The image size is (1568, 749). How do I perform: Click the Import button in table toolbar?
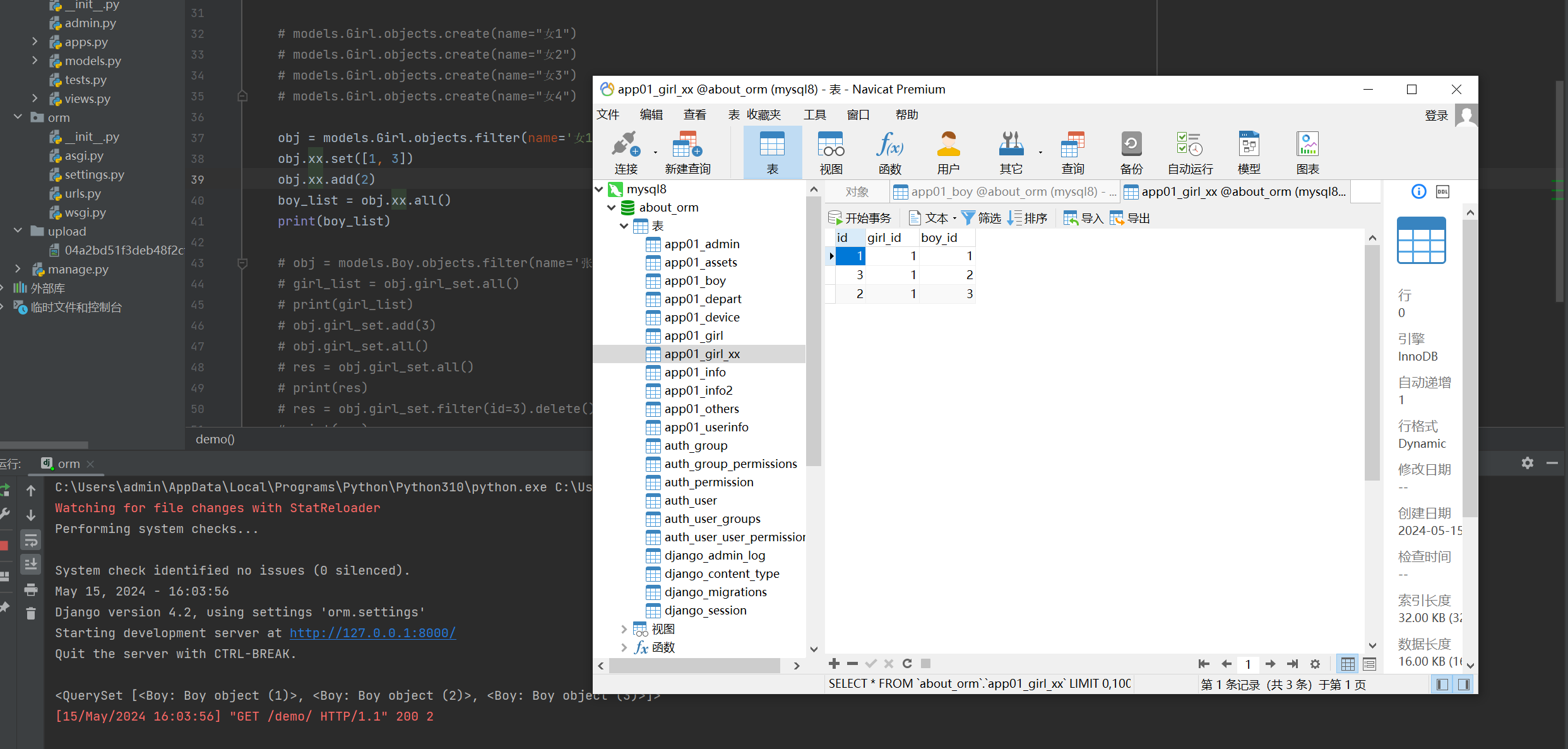point(1083,218)
